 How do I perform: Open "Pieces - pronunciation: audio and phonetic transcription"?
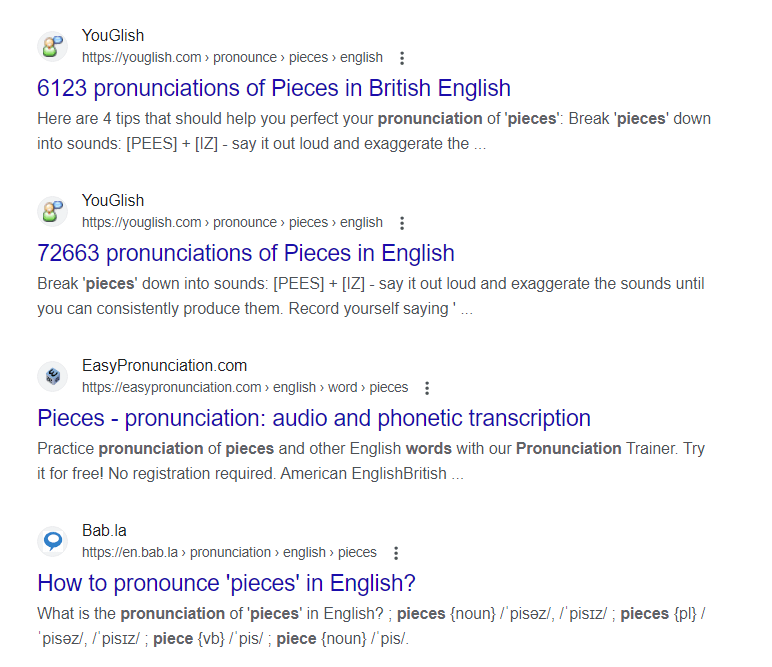(x=314, y=418)
